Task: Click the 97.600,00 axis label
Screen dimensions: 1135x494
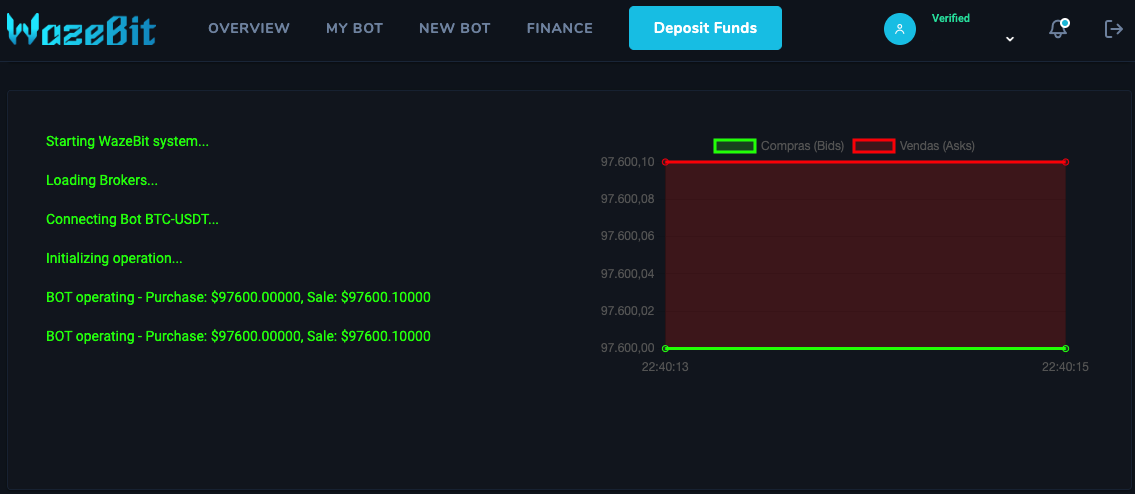Action: pyautogui.click(x=627, y=348)
